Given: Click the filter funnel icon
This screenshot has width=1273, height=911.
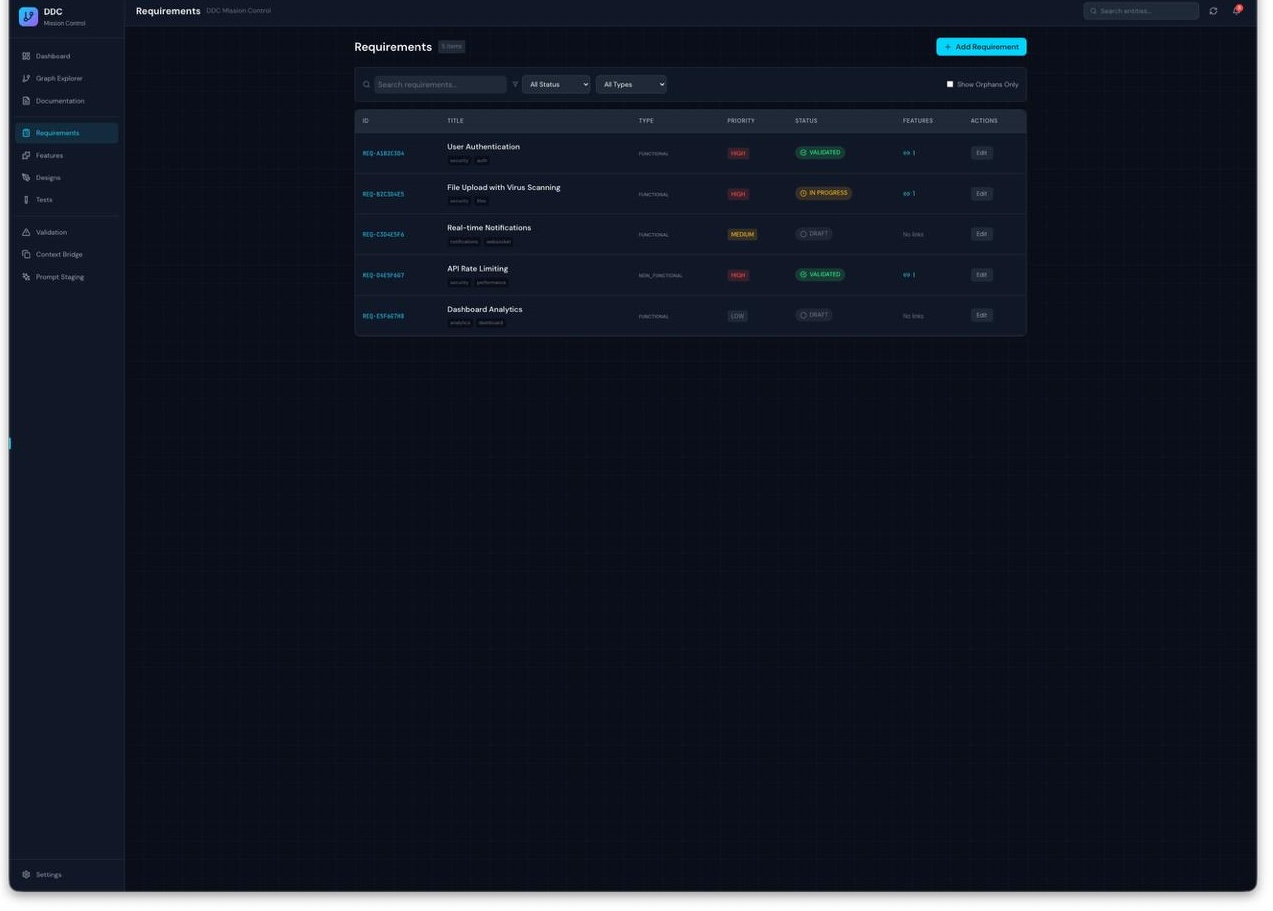Looking at the screenshot, I should pos(515,85).
